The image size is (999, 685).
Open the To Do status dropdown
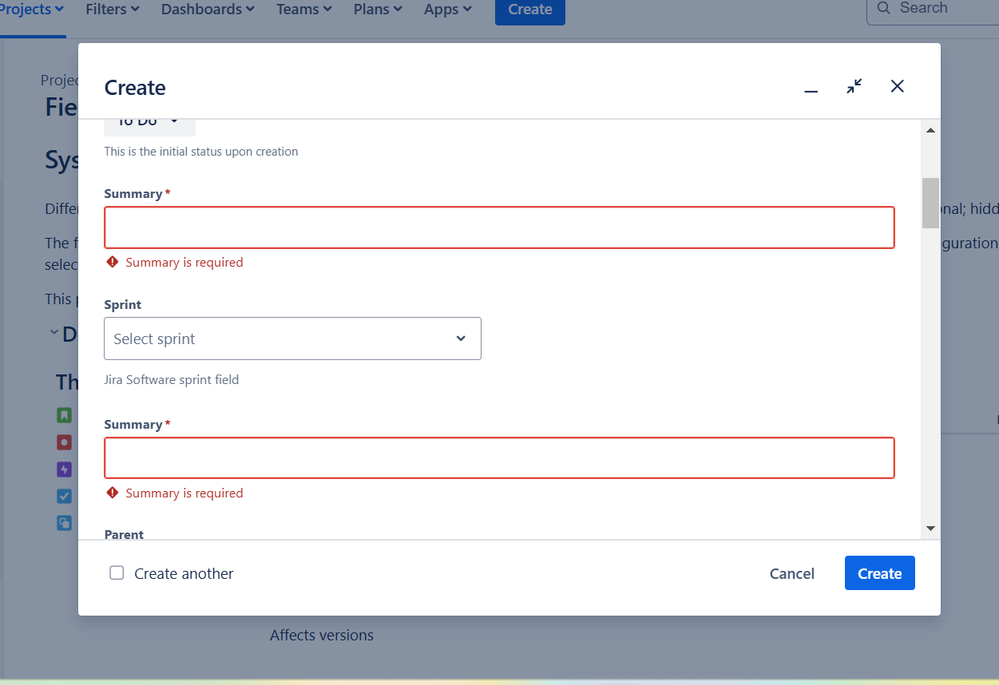point(150,125)
